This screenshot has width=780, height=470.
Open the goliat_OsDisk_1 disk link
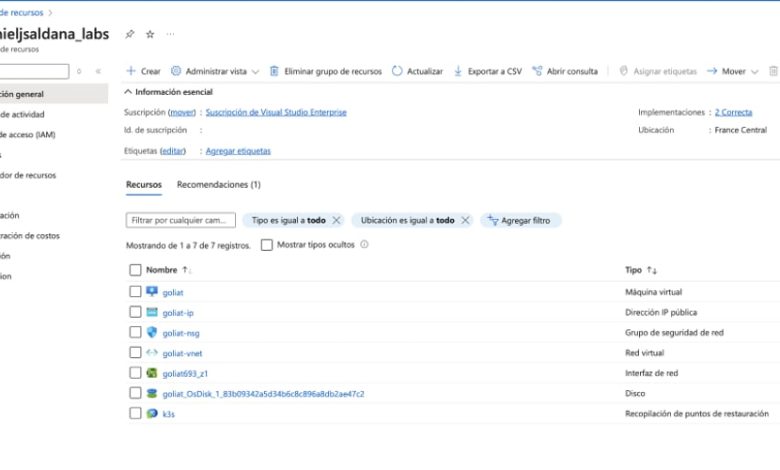click(263, 394)
